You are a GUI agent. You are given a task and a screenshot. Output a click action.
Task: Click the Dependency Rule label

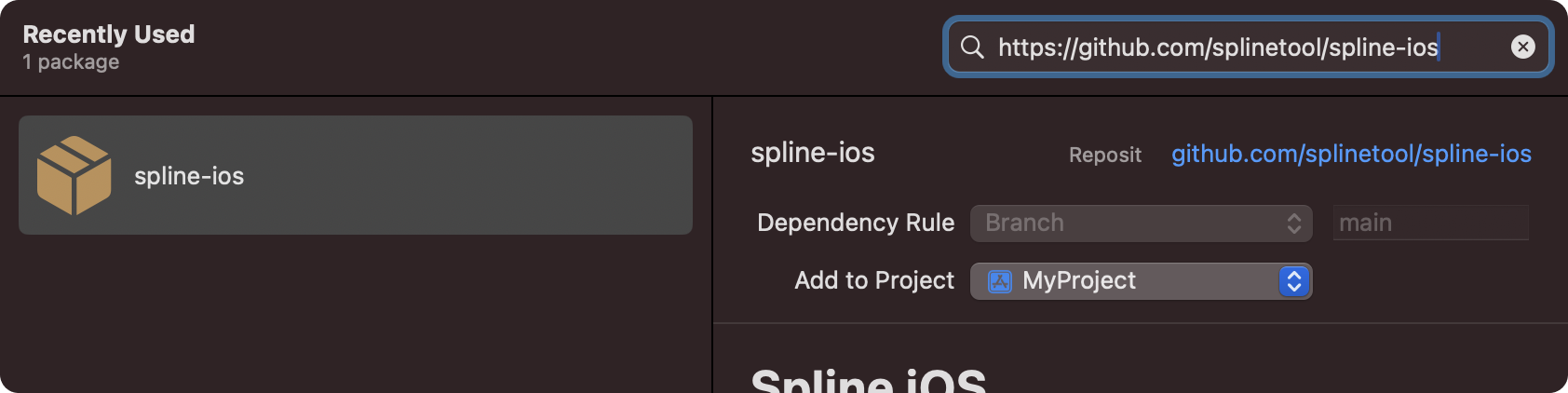[856, 224]
